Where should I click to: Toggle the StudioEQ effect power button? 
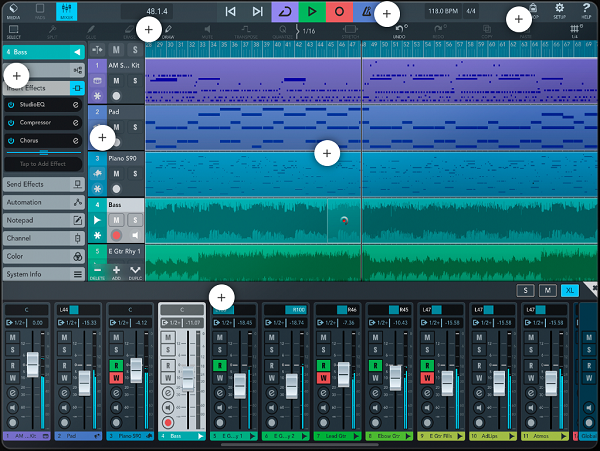click(x=11, y=104)
